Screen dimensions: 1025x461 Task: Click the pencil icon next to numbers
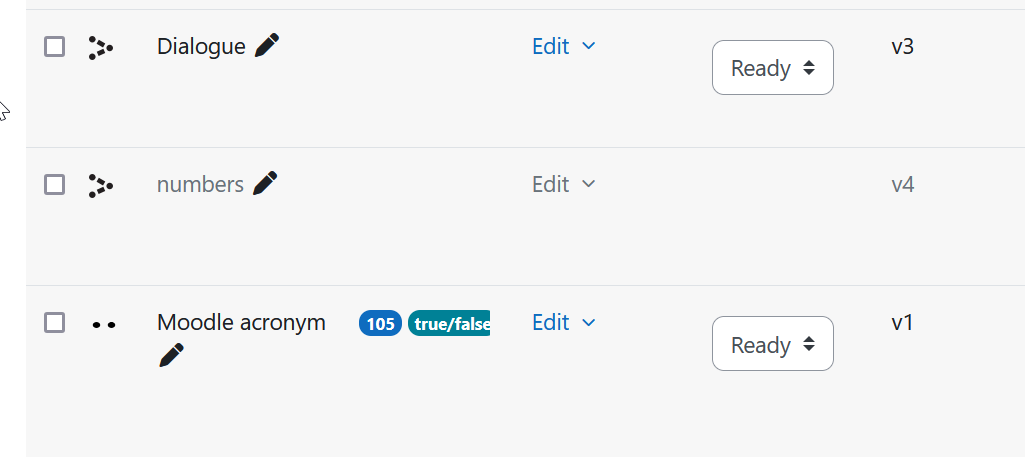click(265, 183)
